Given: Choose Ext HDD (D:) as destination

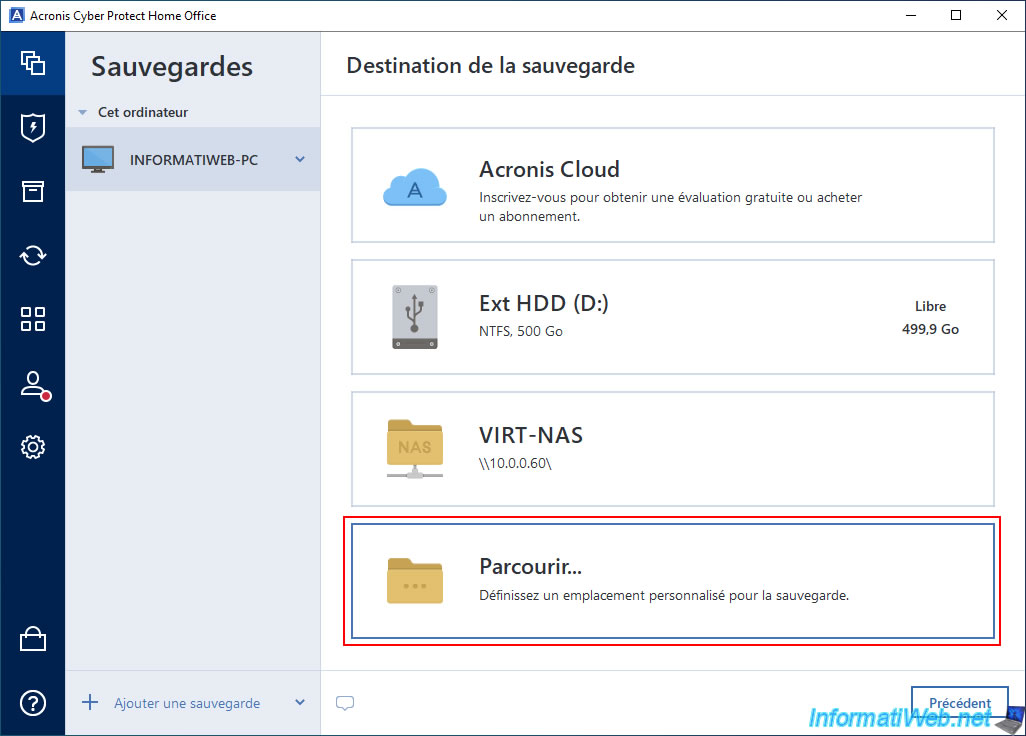Looking at the screenshot, I should [673, 317].
